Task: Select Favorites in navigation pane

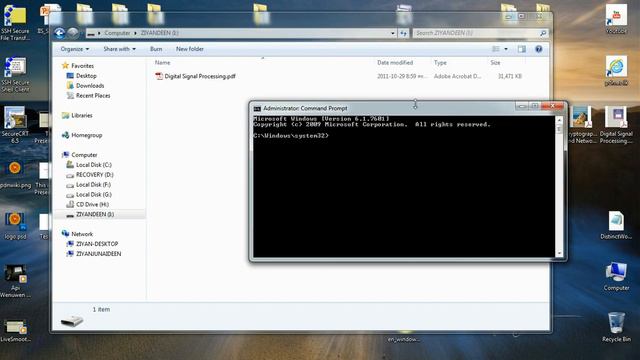Action: click(x=82, y=66)
